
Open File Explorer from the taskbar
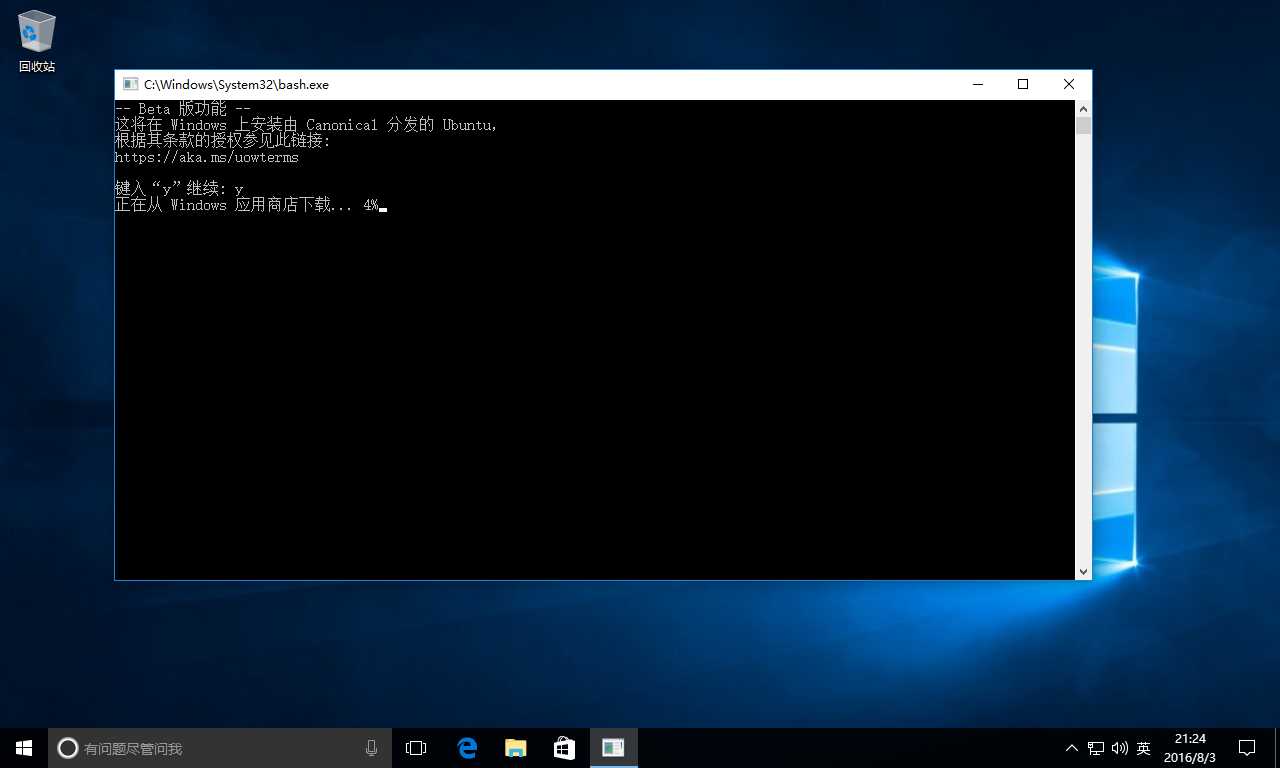tap(516, 748)
